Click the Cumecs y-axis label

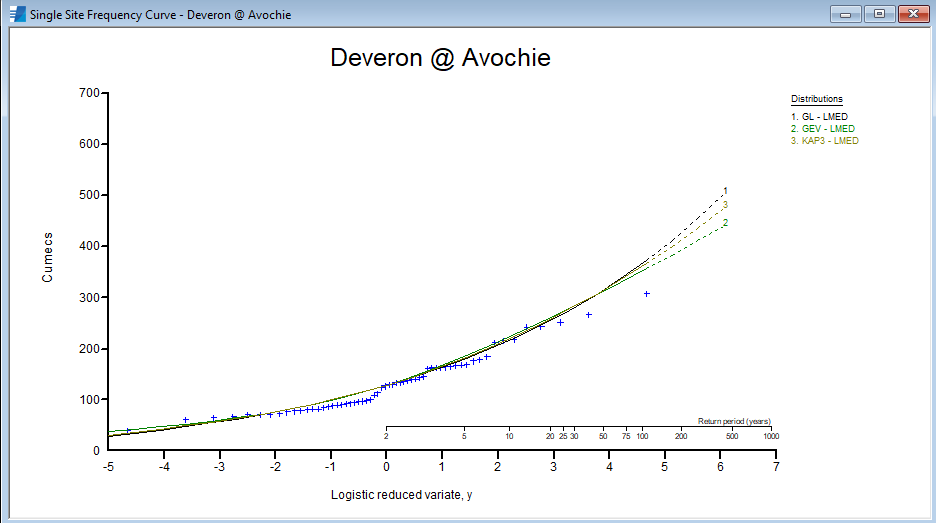point(47,257)
